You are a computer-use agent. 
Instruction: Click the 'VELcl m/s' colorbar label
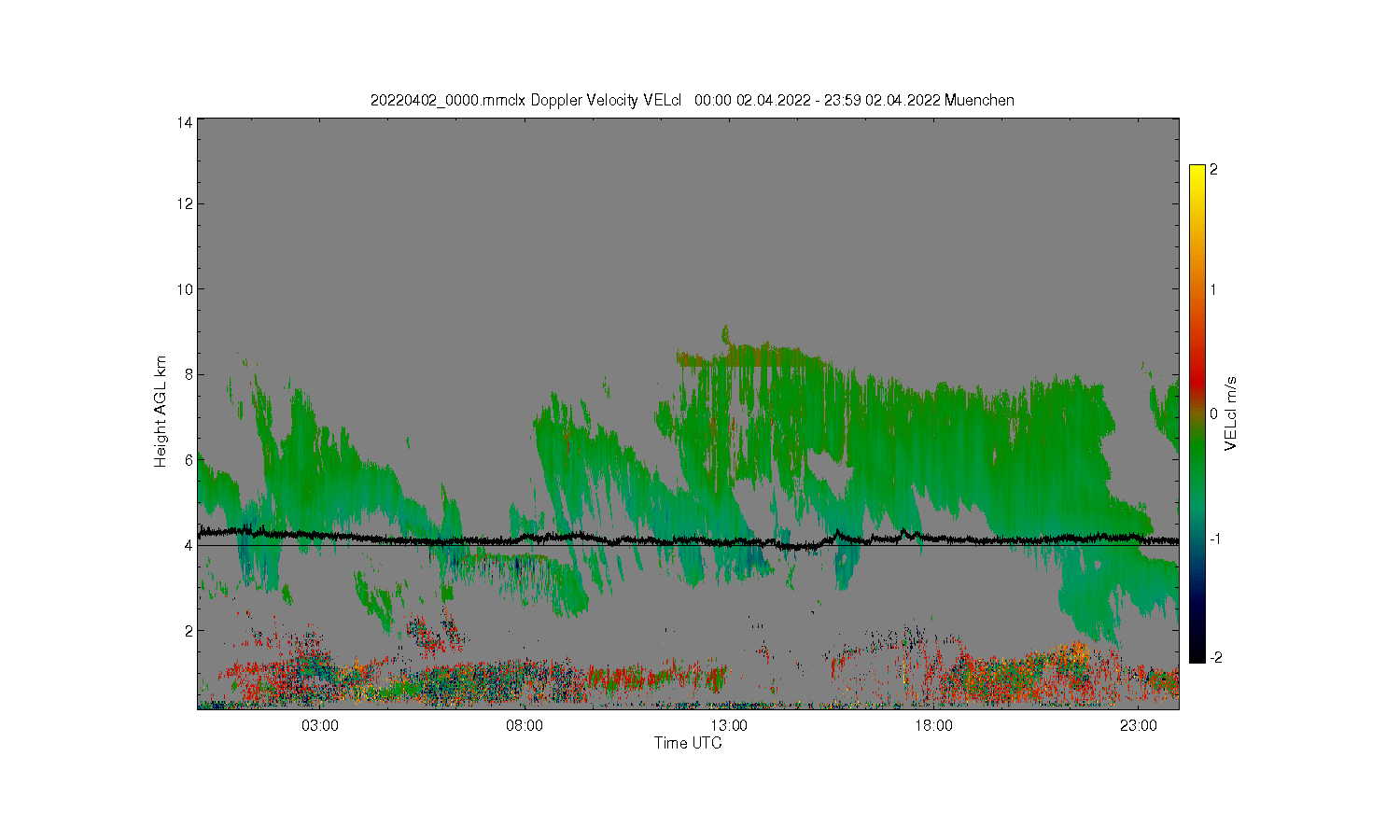[x=1231, y=413]
